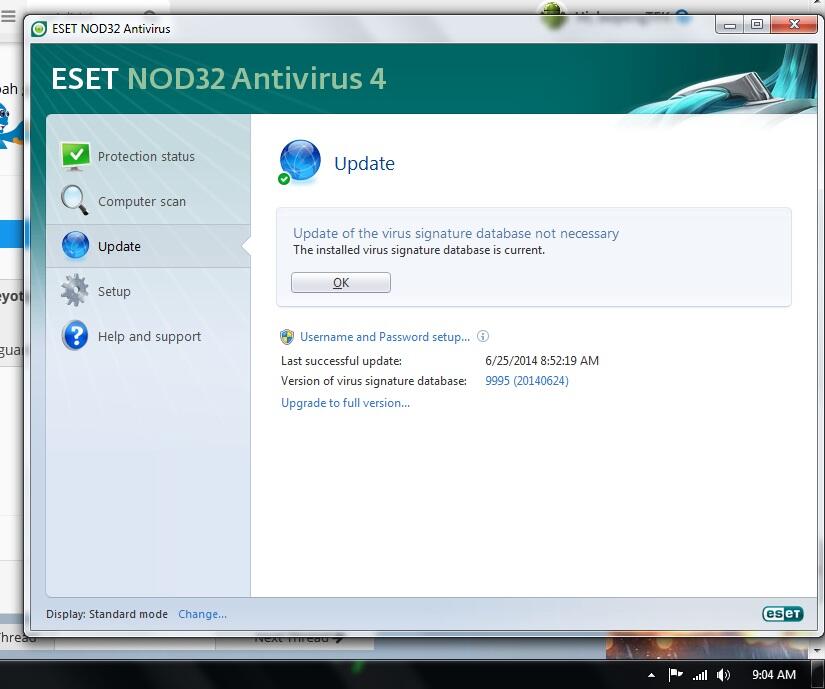The width and height of the screenshot is (825, 689).
Task: Click 'The installed virus signature database is current'
Action: [419, 250]
